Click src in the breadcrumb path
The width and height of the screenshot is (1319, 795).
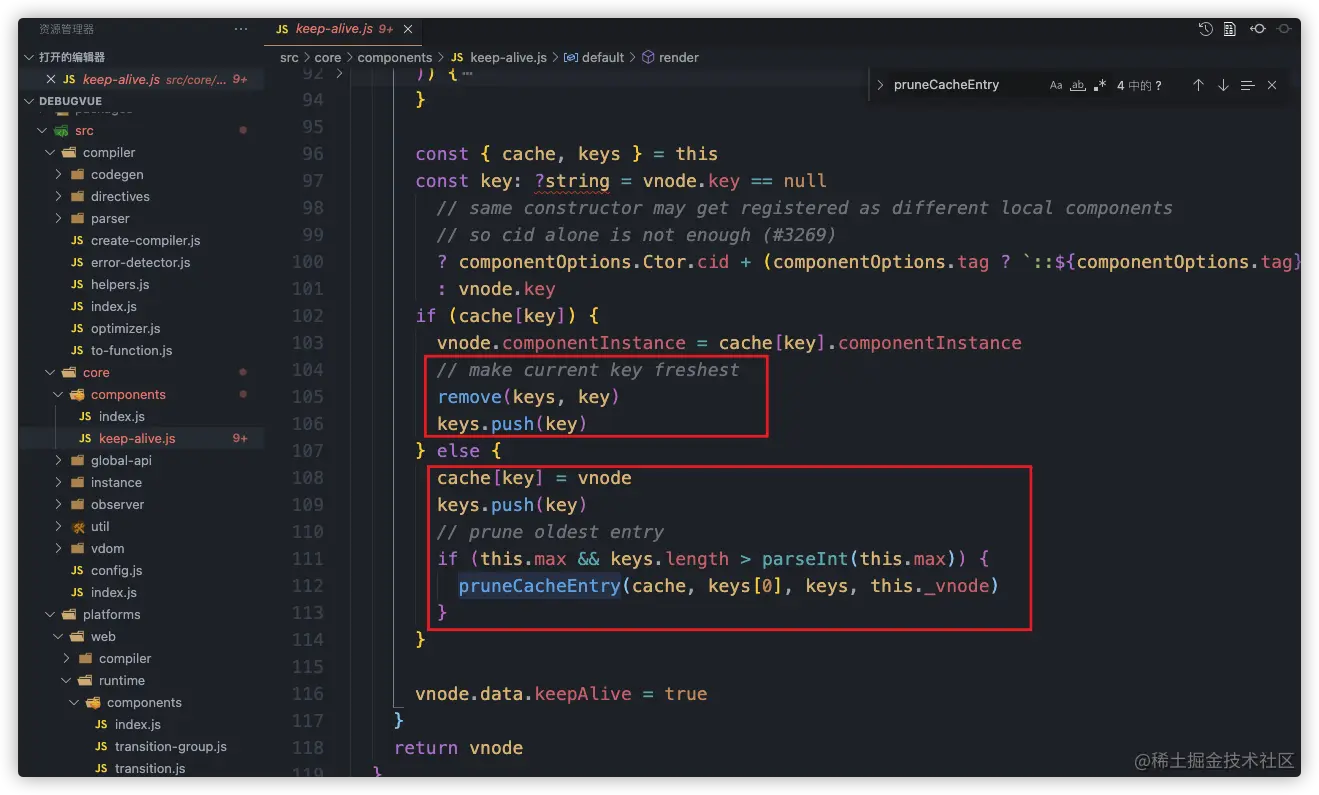pyautogui.click(x=289, y=58)
